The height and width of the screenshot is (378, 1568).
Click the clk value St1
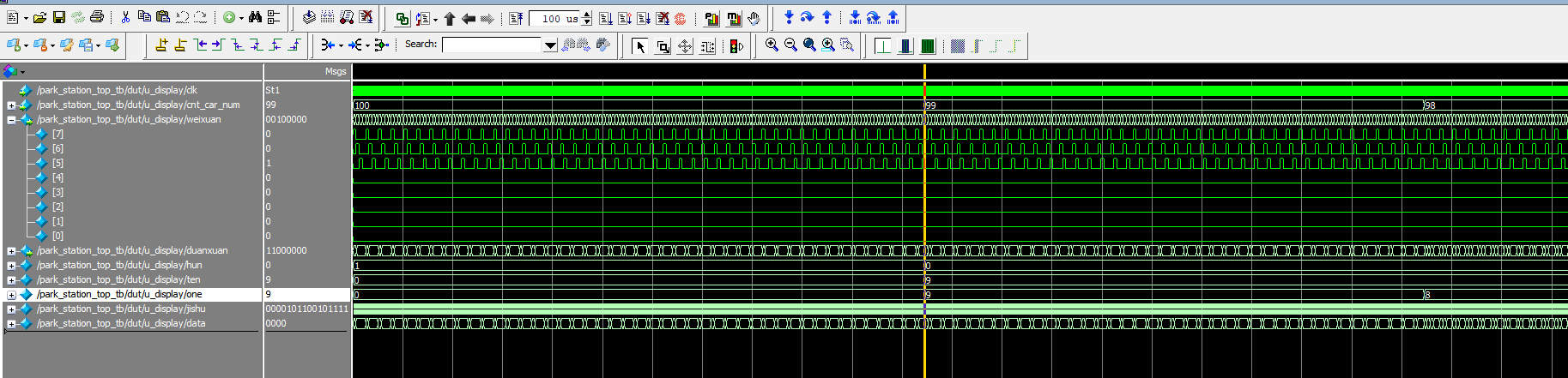(x=273, y=90)
